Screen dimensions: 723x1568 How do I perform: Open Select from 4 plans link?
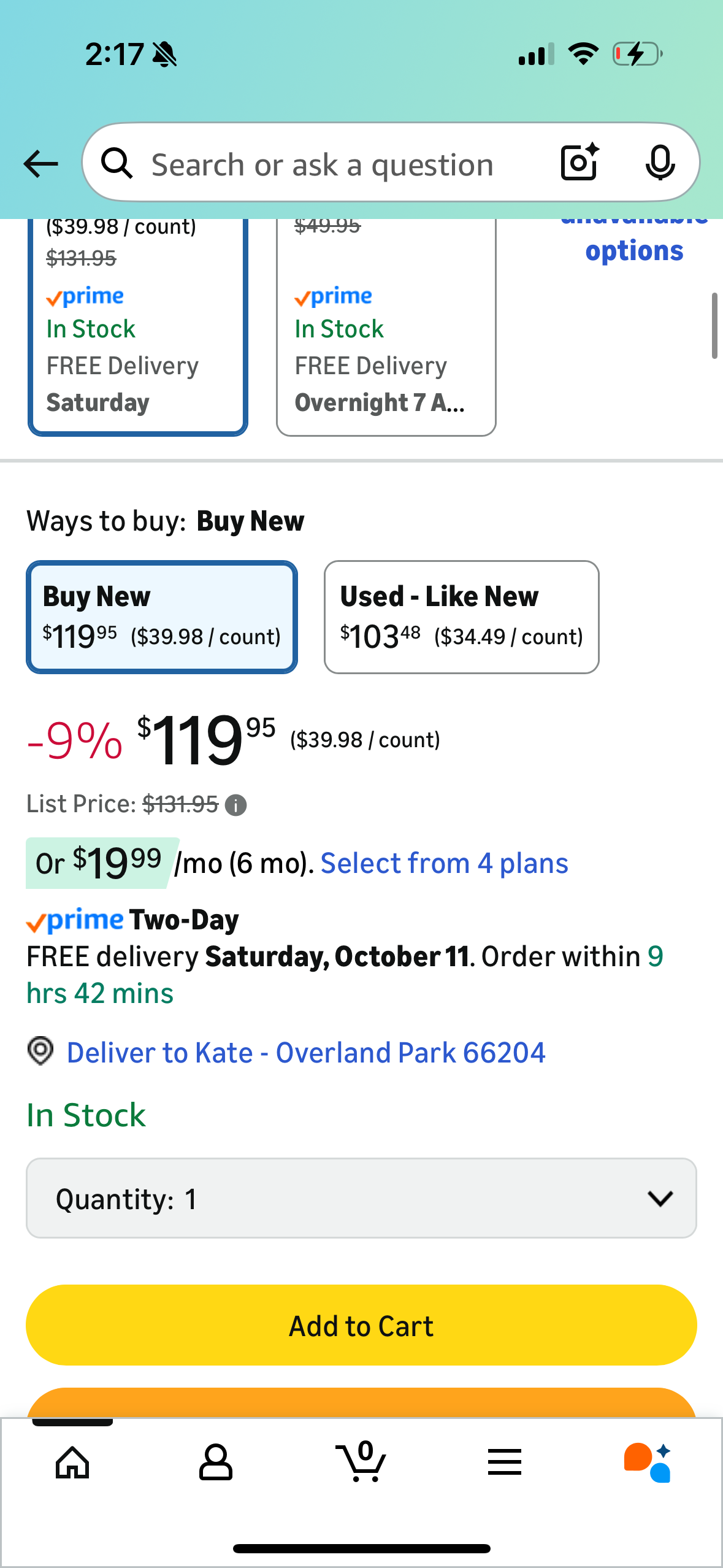[445, 863]
